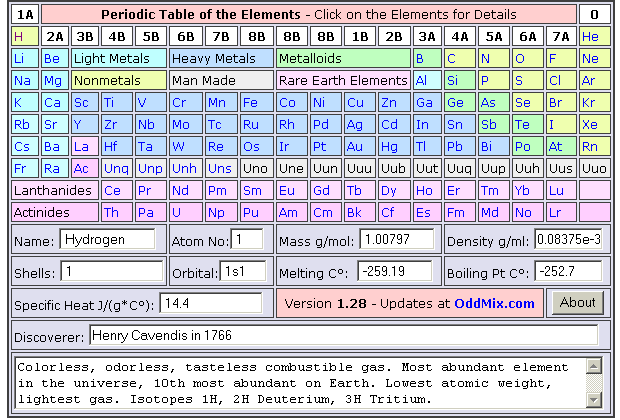Click the Orbital field showing 1s1
The height and width of the screenshot is (420, 620).
point(243,271)
